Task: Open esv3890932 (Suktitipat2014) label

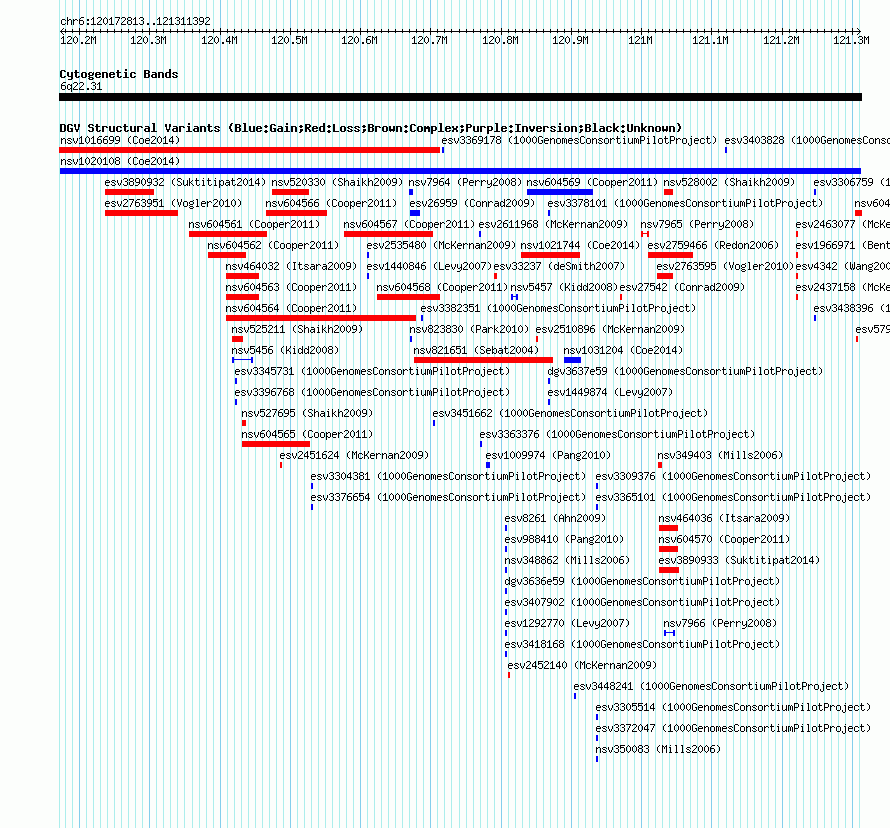Action: 185,182
